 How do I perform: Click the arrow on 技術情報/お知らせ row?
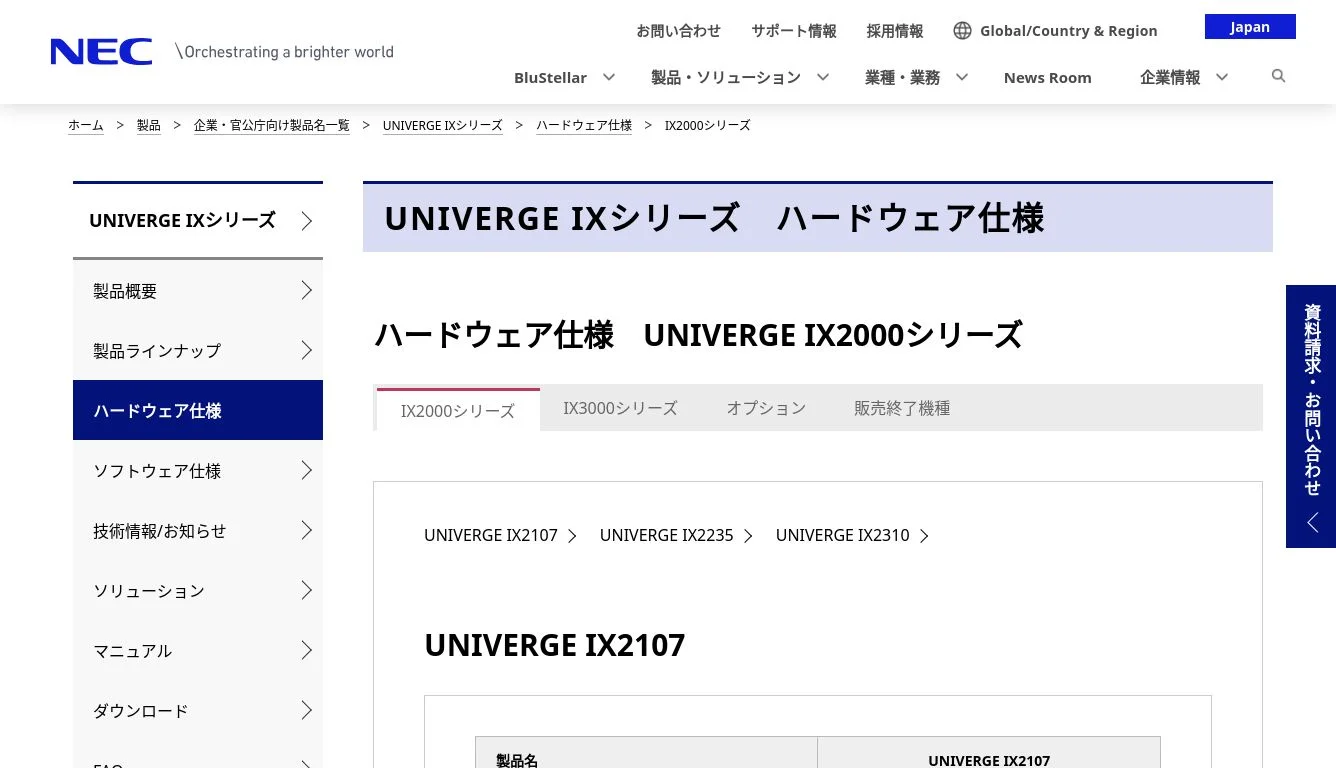[x=307, y=531]
